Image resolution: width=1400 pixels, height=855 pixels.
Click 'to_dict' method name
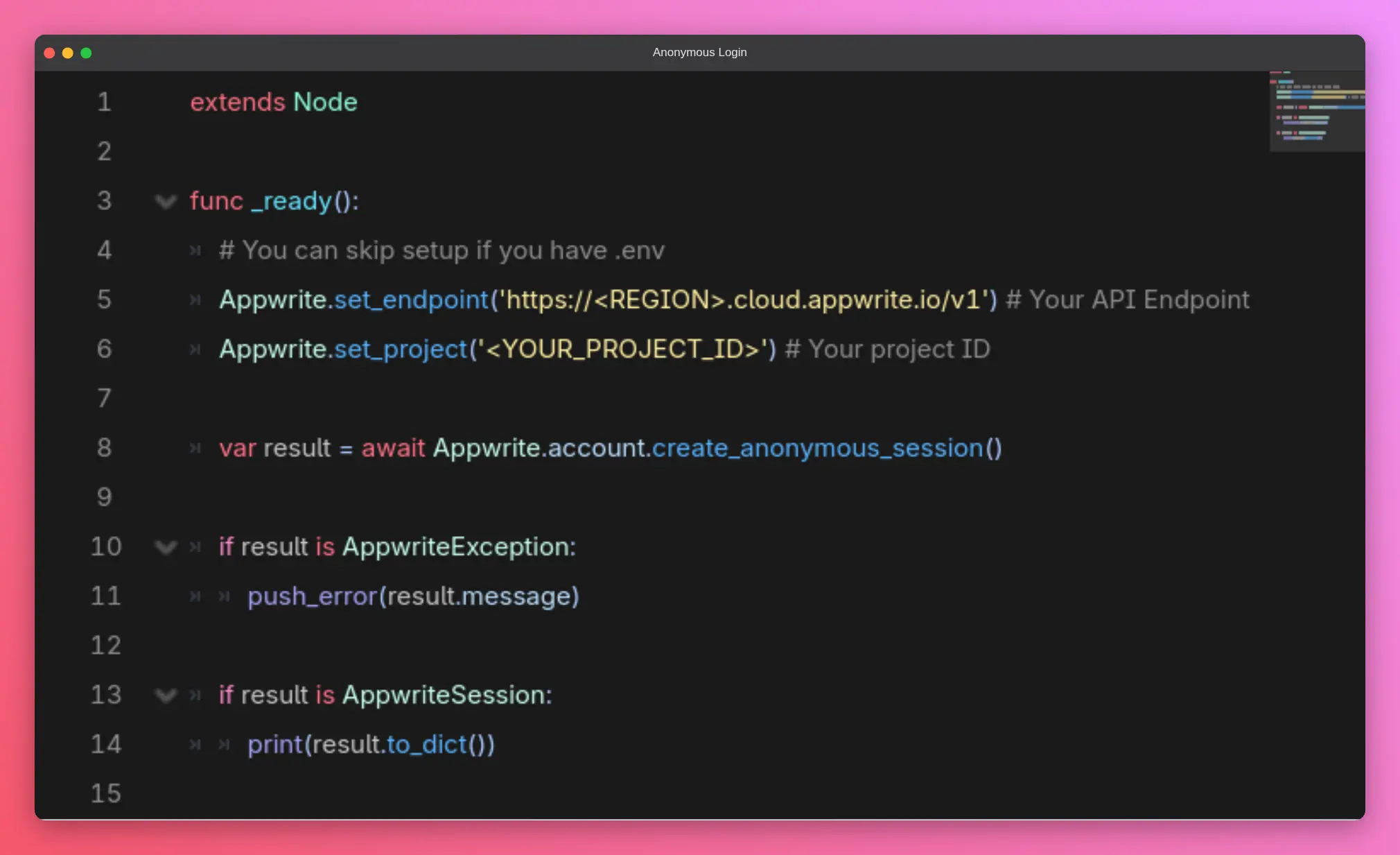427,745
